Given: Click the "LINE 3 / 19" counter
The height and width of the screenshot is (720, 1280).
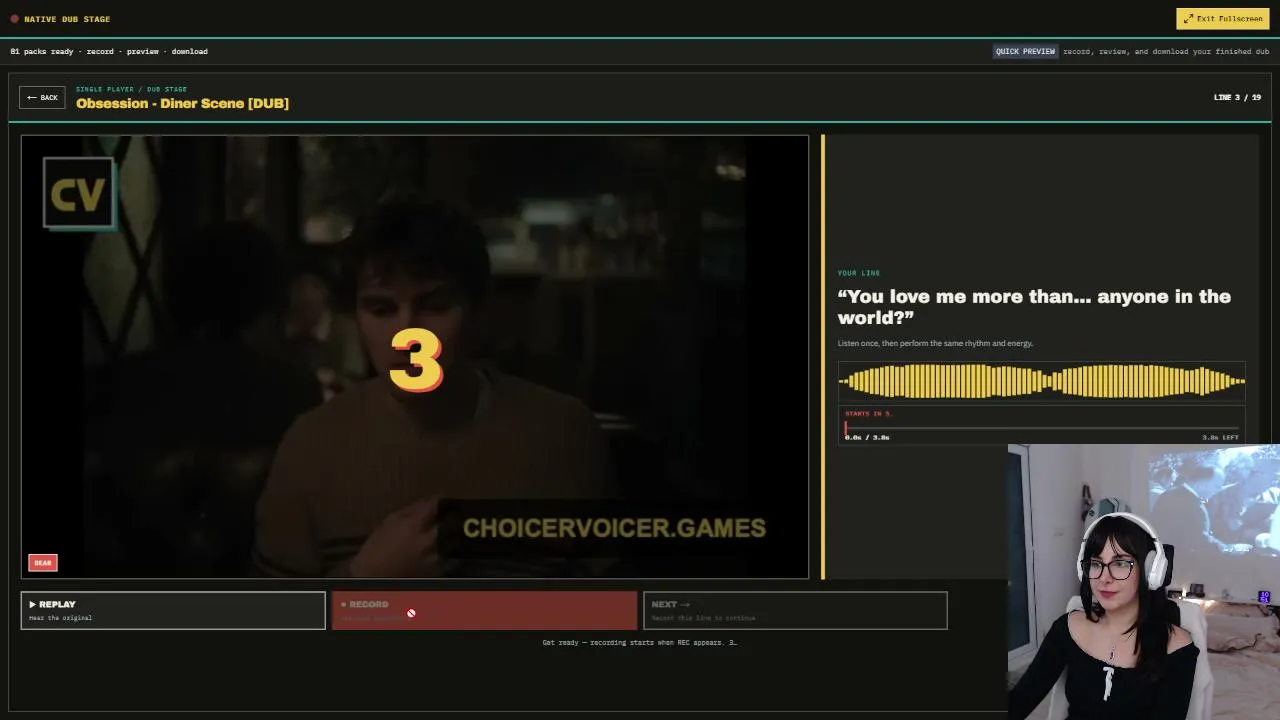Looking at the screenshot, I should pyautogui.click(x=1237, y=97).
